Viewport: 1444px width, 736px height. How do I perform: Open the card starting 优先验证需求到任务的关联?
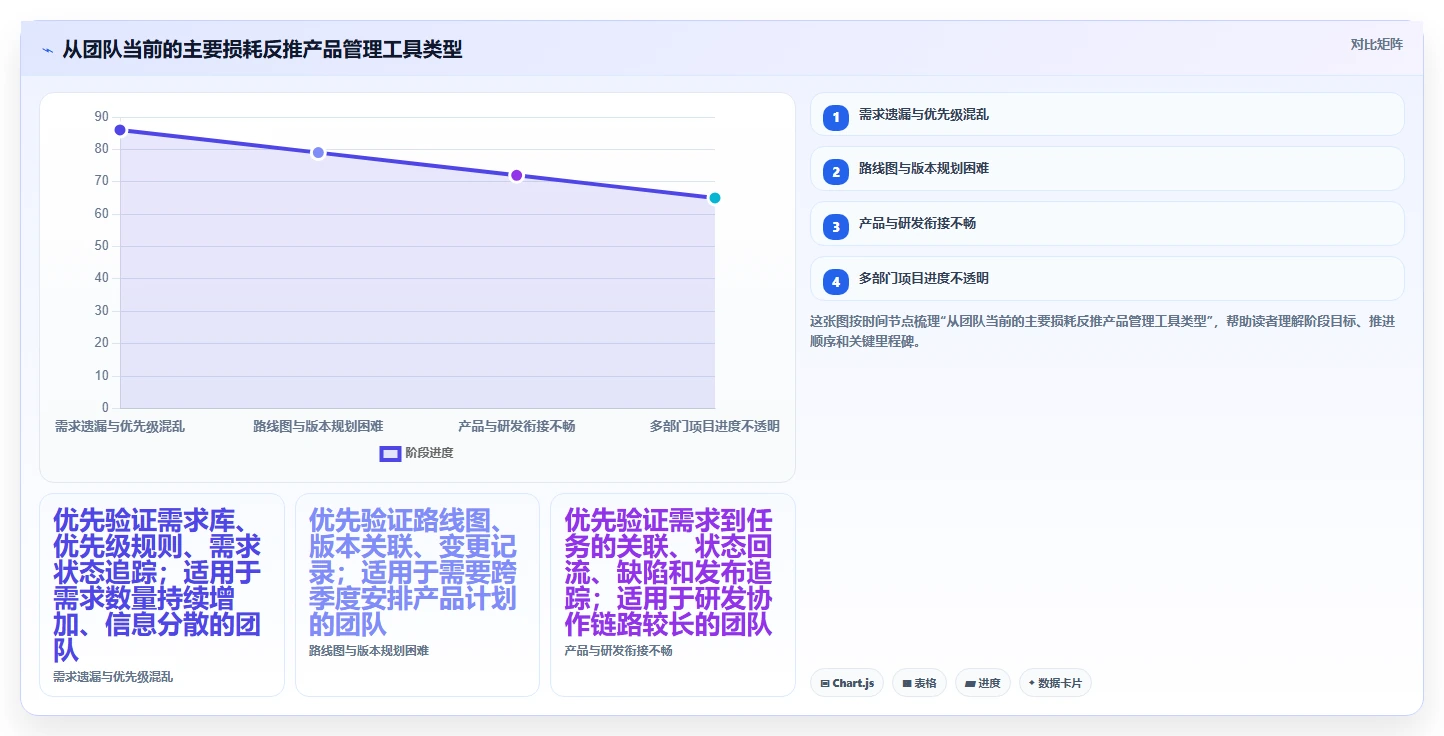673,595
